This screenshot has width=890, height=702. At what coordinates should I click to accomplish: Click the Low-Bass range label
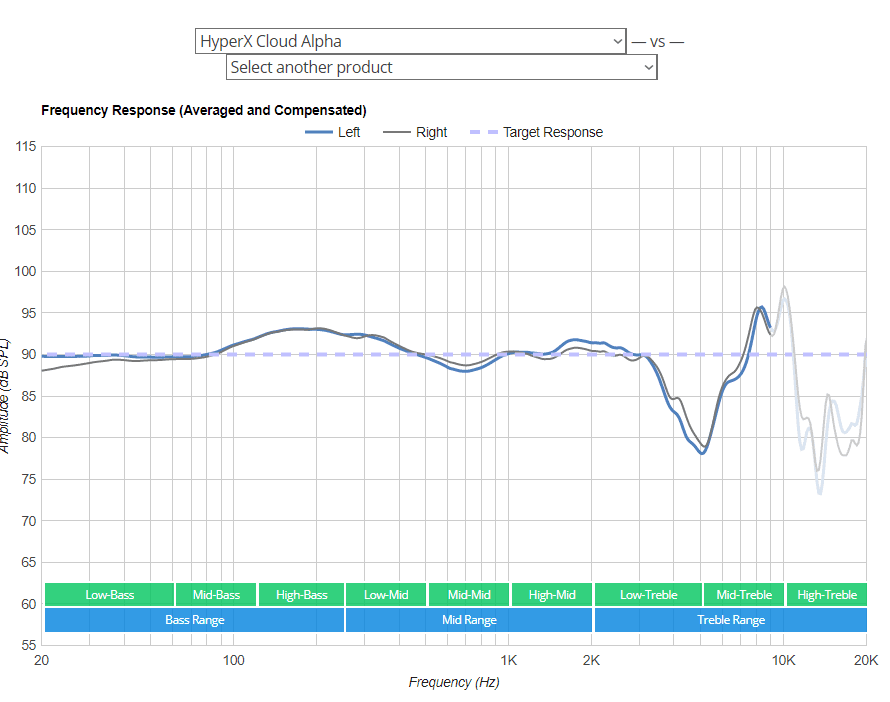(x=110, y=595)
